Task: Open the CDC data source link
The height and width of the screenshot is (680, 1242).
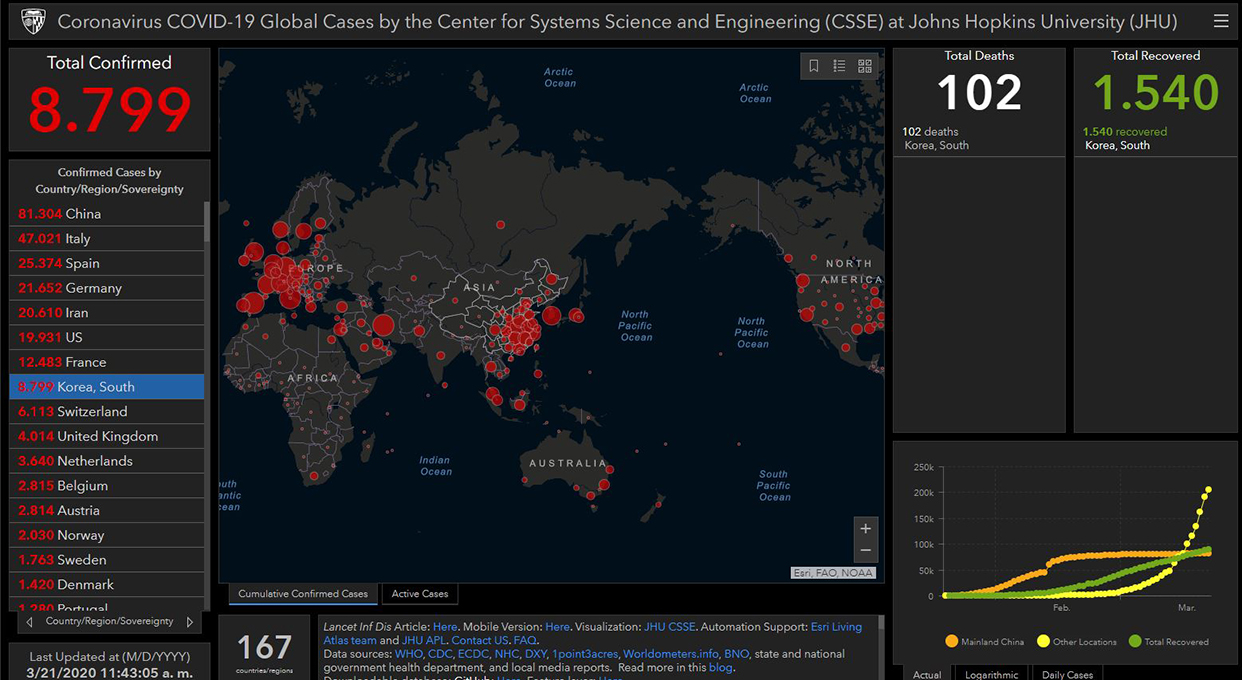Action: pos(440,654)
